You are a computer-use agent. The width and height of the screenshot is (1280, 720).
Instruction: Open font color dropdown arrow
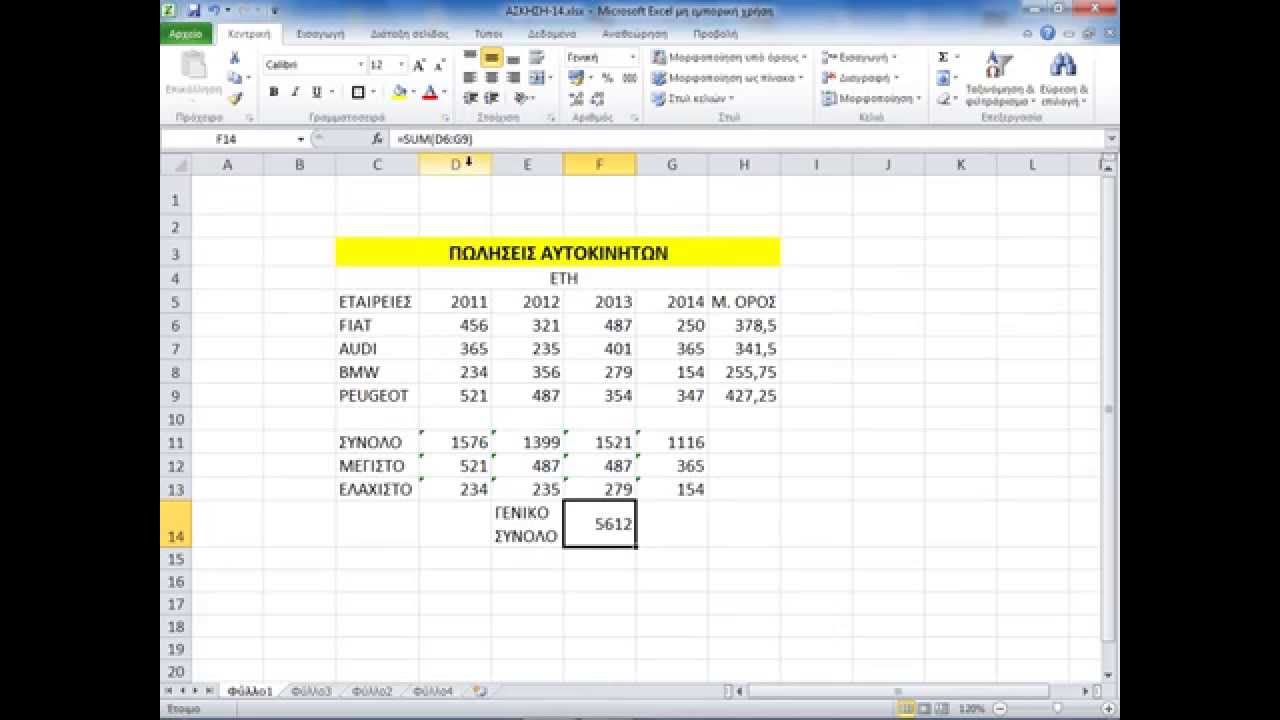[x=444, y=92]
